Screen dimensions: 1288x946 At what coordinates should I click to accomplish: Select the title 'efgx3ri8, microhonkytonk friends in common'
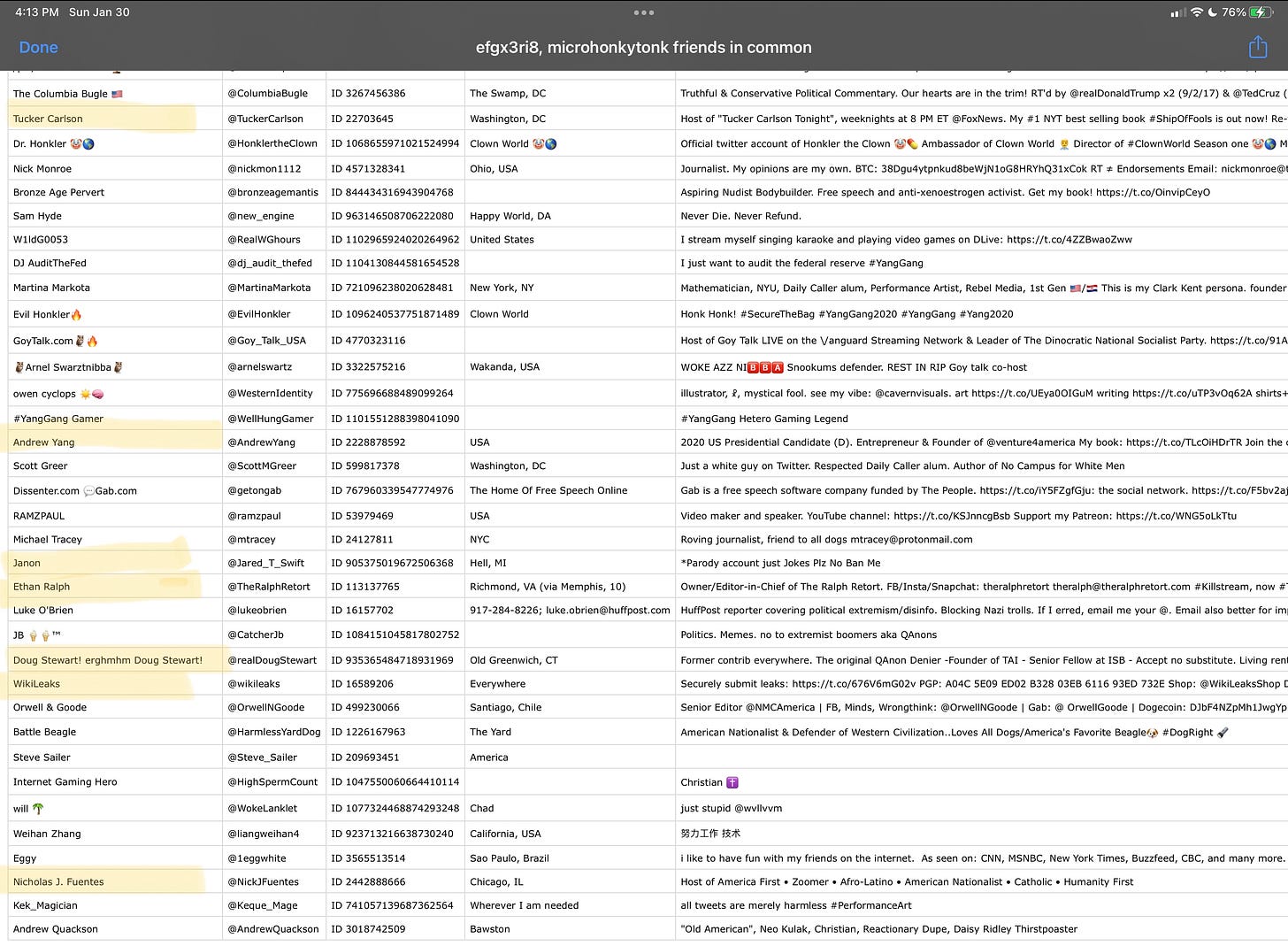pyautogui.click(x=643, y=48)
